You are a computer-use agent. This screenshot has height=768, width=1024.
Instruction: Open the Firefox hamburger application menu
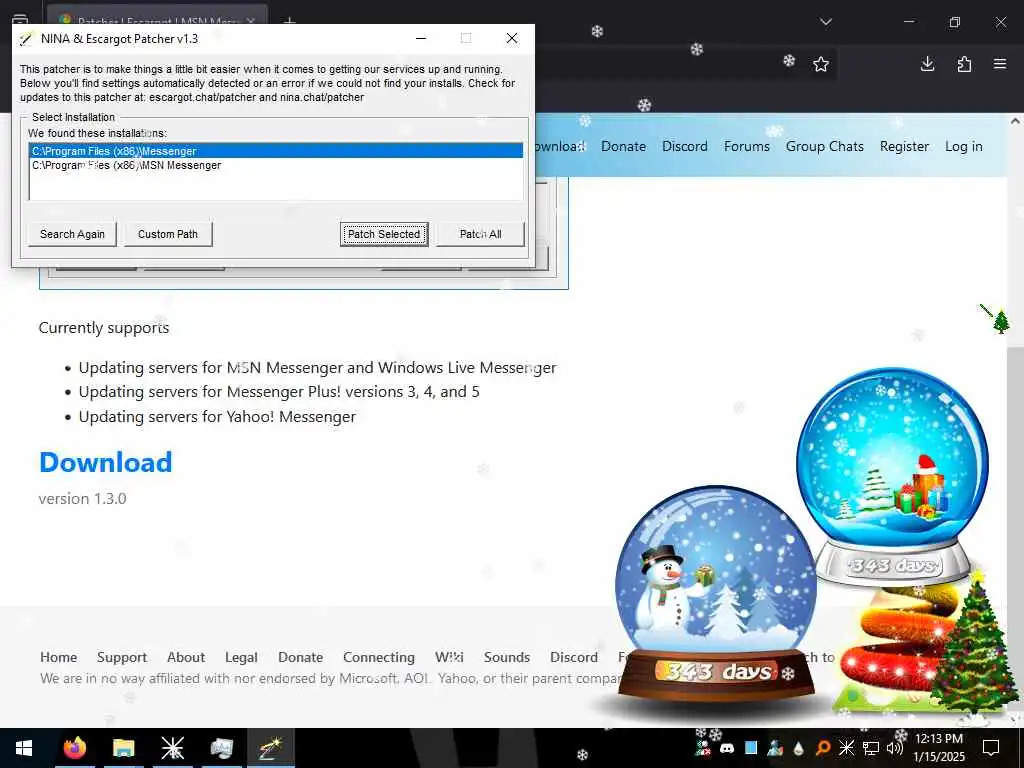[x=1000, y=64]
